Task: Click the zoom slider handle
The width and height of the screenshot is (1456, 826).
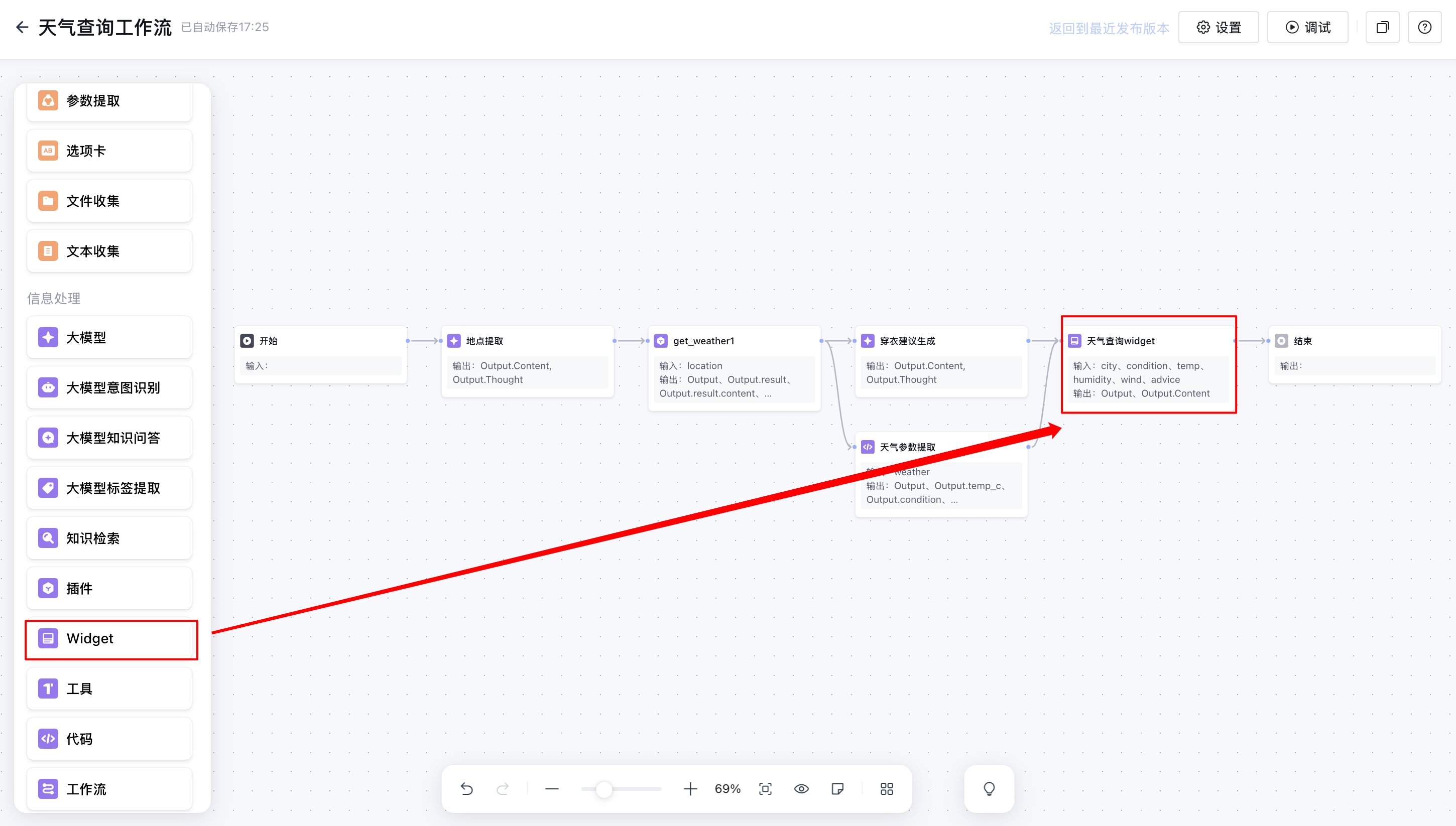Action: pos(604,788)
